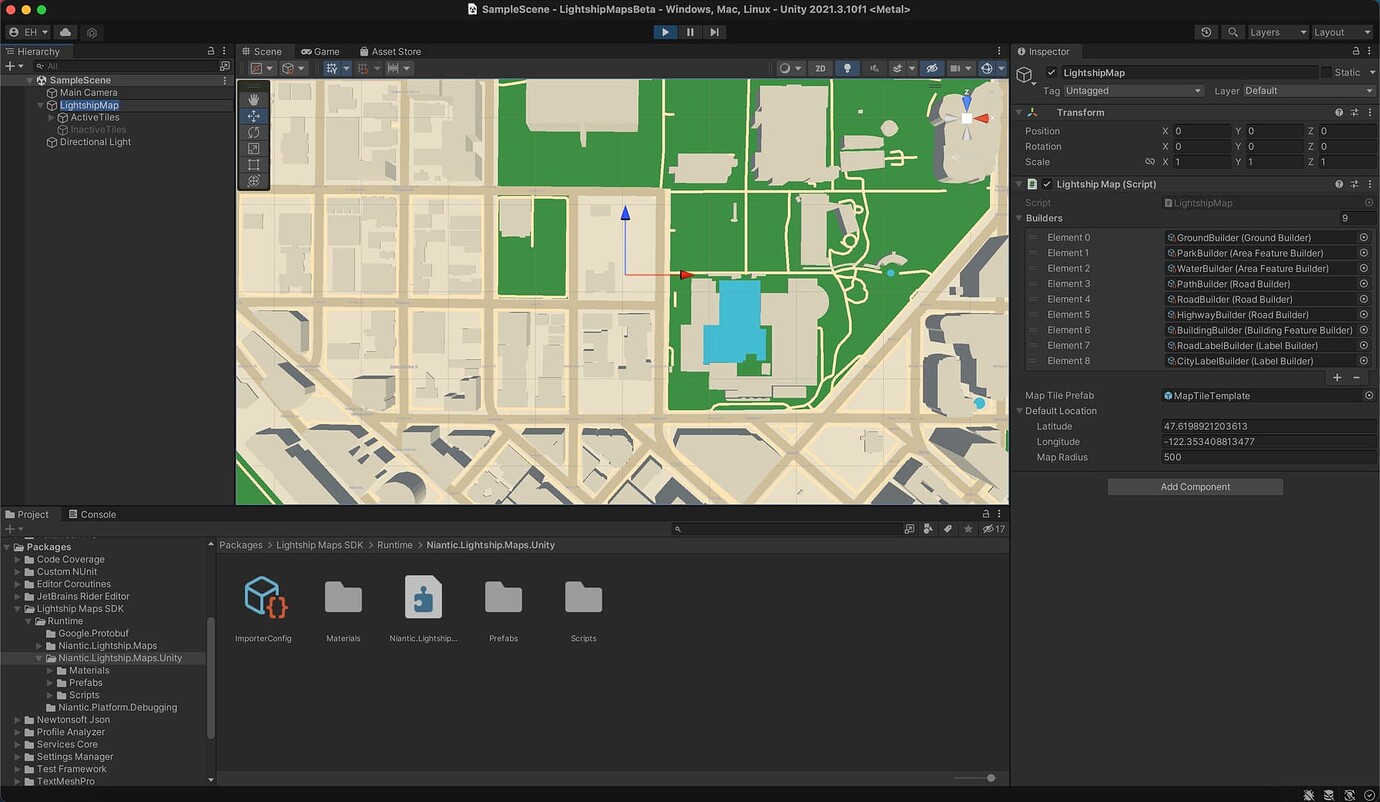Toggle hidden packages visibility count 17
This screenshot has height=802, width=1380.
994,529
